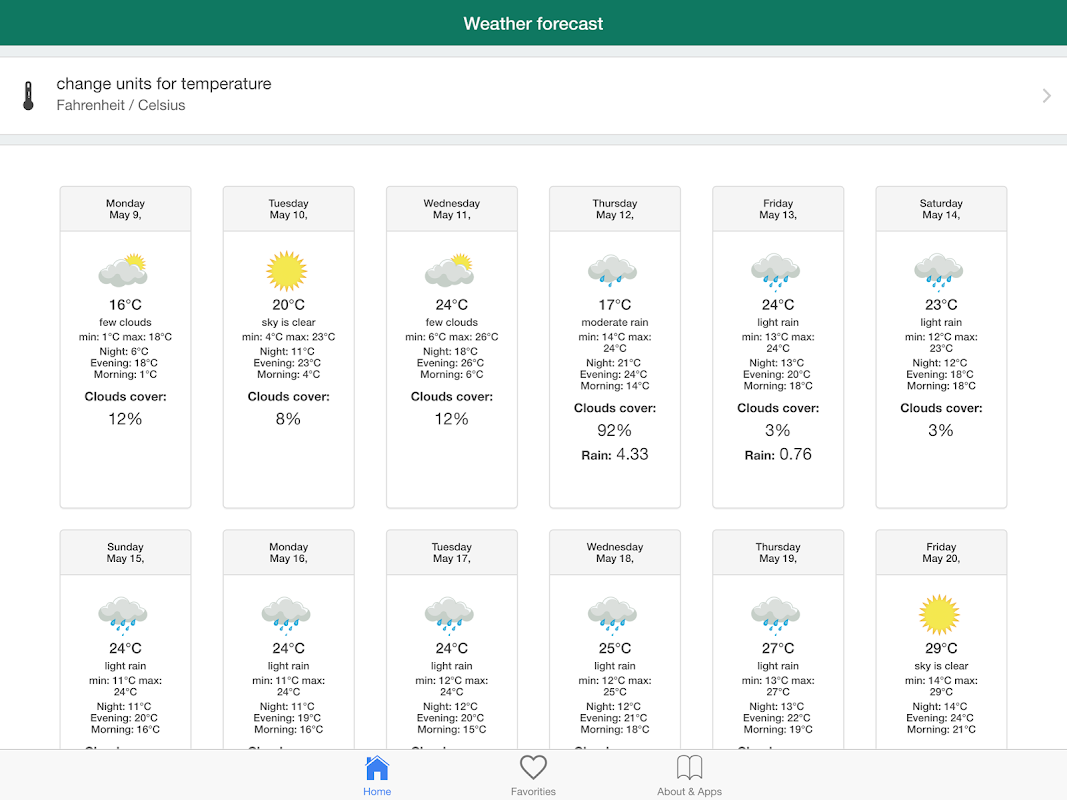This screenshot has width=1067, height=800.
Task: Click Friday May 20 sun icon
Action: (x=939, y=614)
